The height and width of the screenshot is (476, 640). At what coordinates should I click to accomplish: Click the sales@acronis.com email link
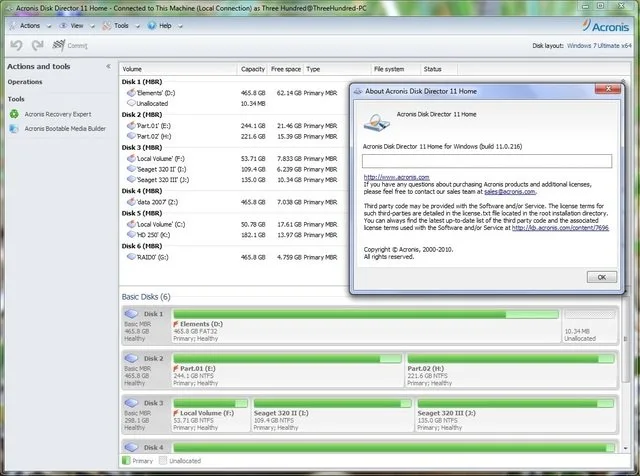tap(509, 191)
